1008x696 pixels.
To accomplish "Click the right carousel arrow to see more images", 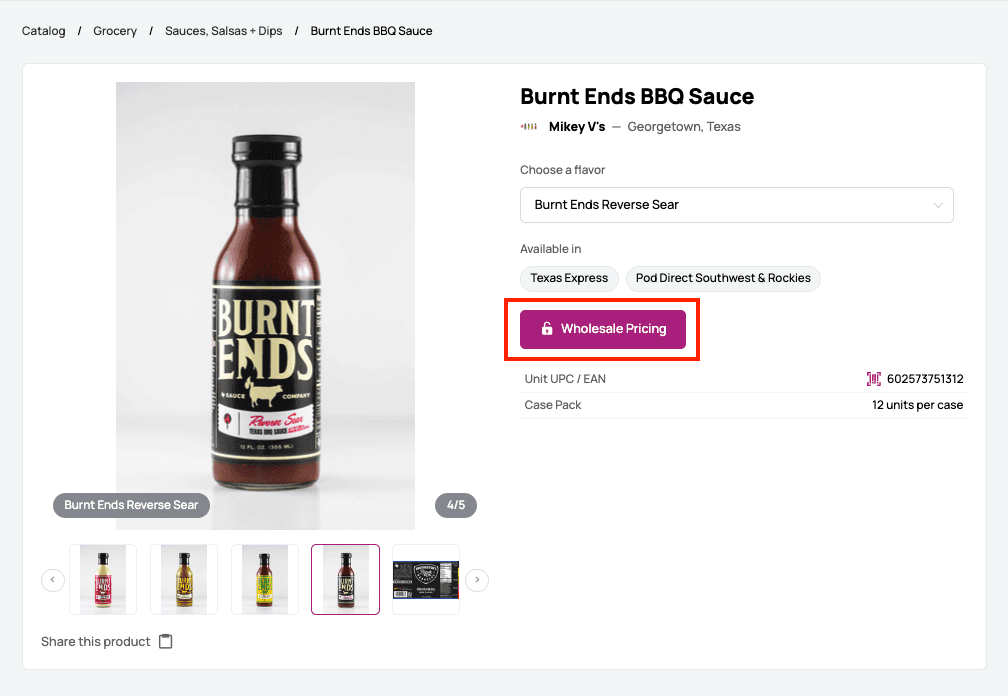I will pyautogui.click(x=477, y=580).
